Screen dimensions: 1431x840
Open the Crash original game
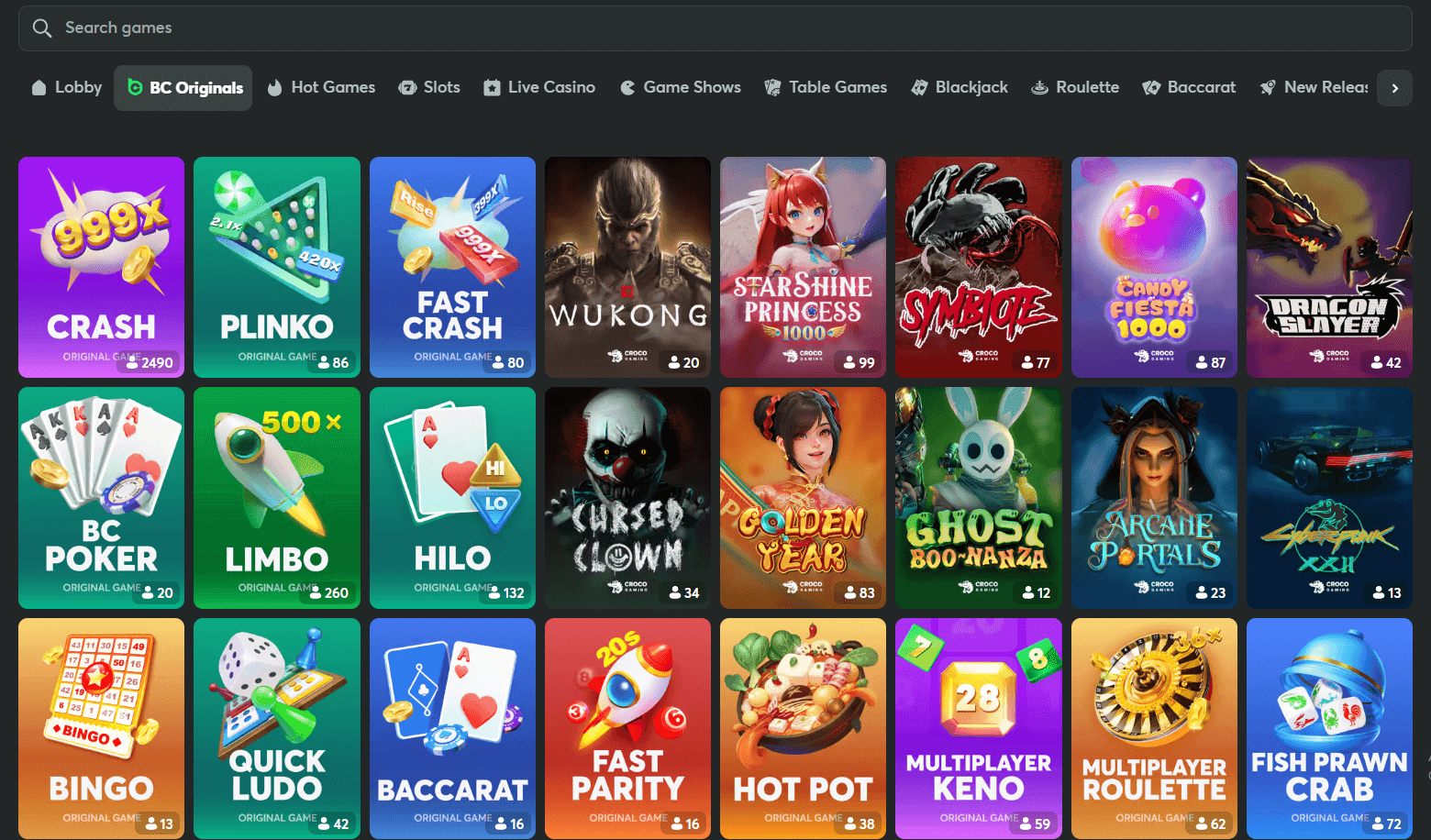(x=101, y=267)
